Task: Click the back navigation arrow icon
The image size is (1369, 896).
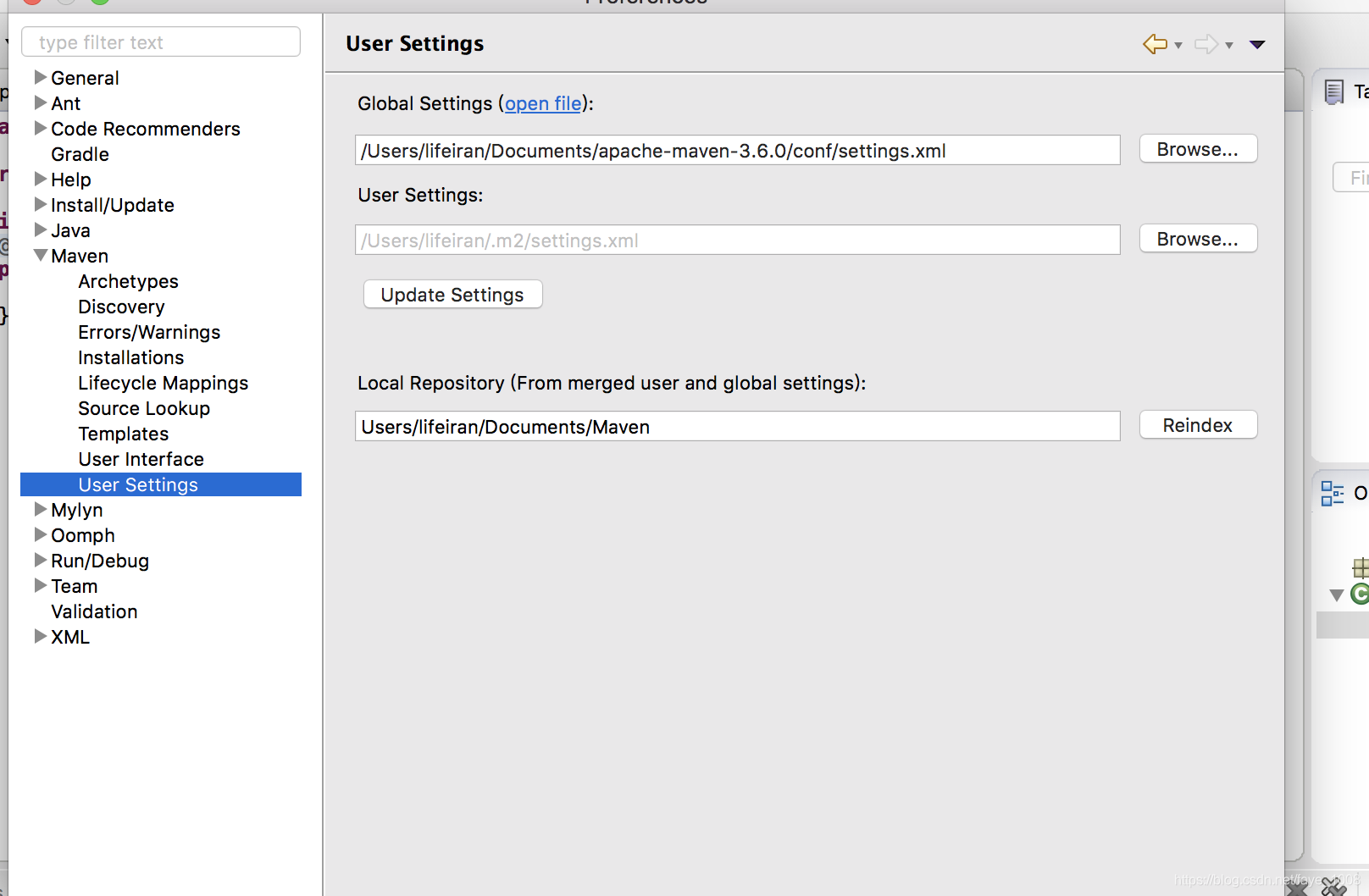Action: coord(1155,44)
